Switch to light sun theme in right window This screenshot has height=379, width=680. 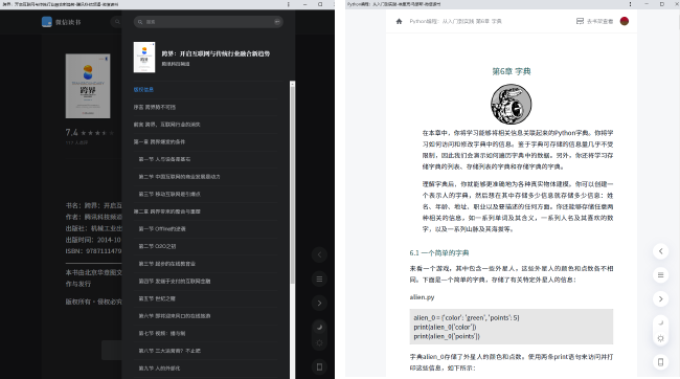[661, 338]
